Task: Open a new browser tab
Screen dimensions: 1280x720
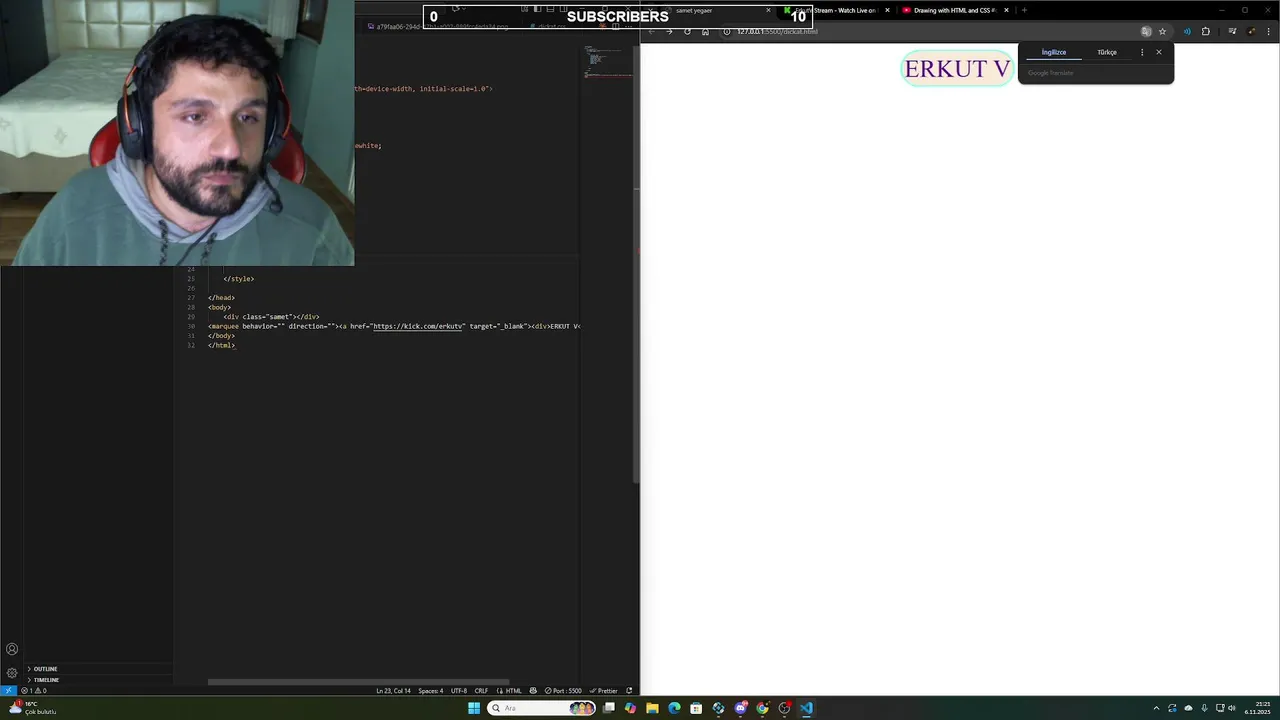Action: click(x=1024, y=10)
